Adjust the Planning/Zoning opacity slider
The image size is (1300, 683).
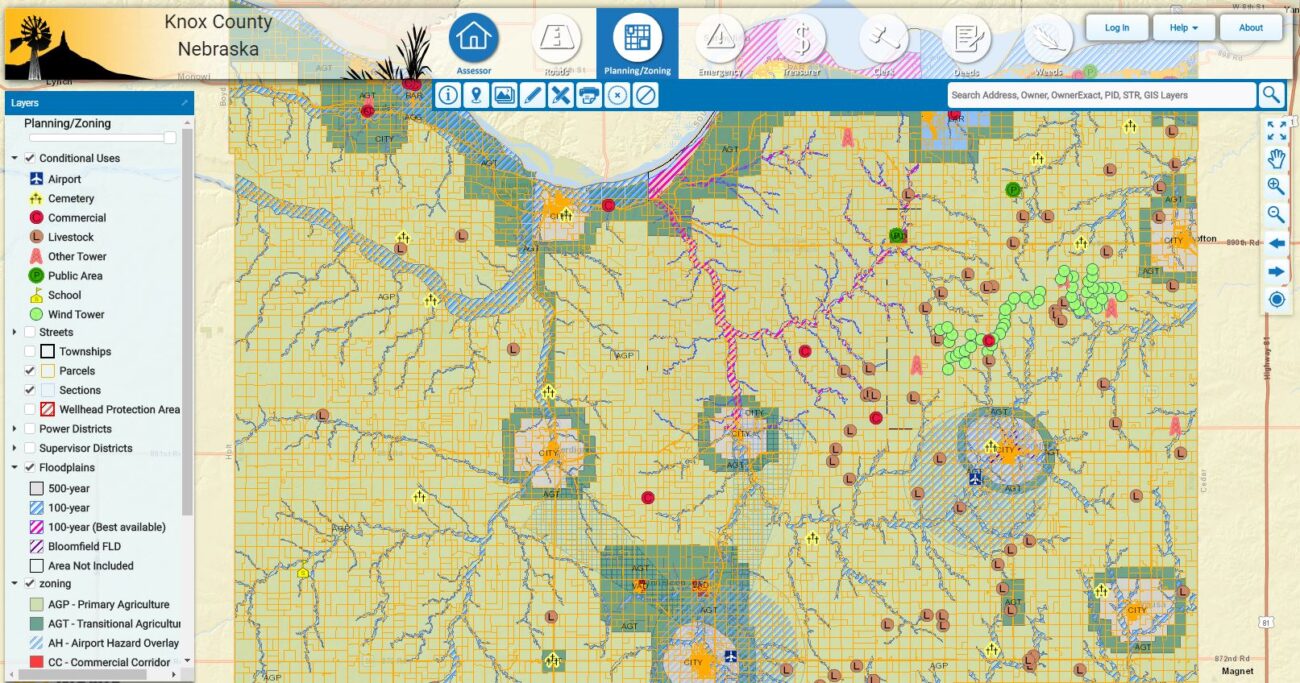click(x=102, y=138)
